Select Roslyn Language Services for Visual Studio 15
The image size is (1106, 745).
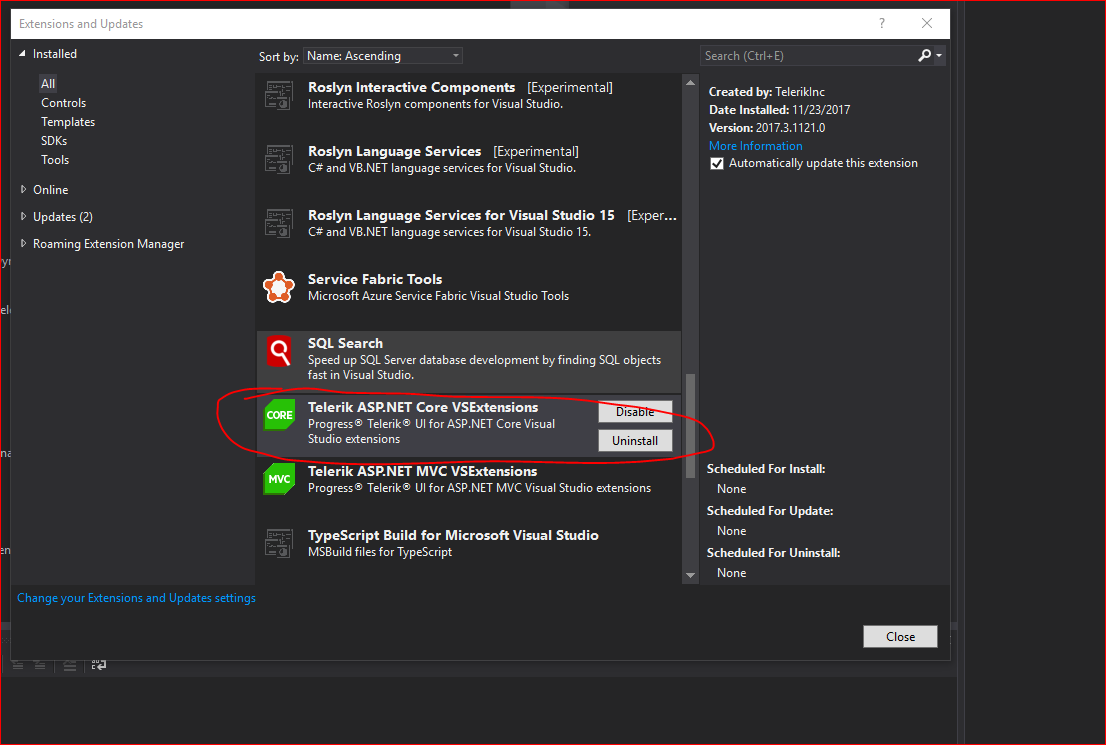click(x=461, y=216)
